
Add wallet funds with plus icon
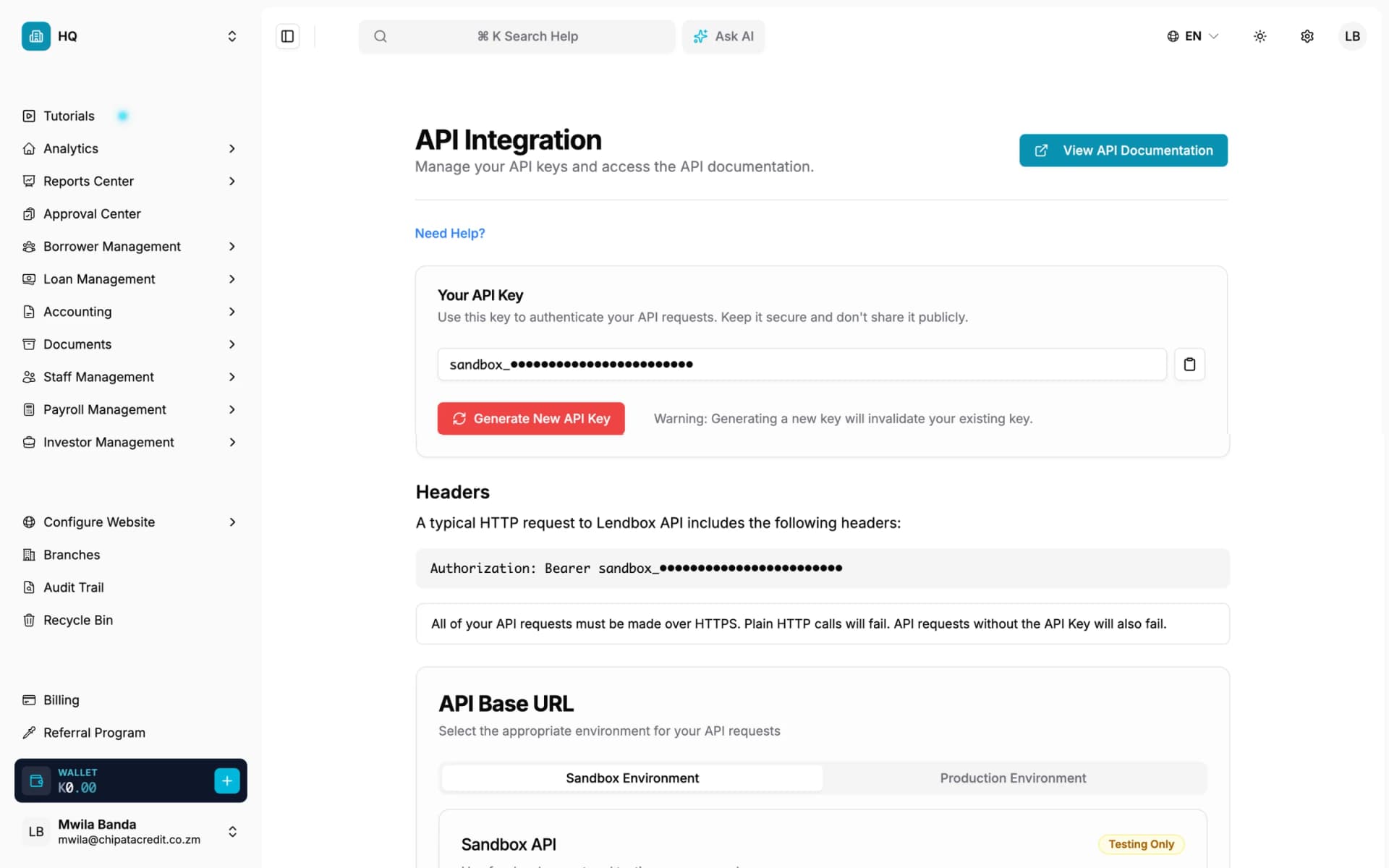tap(226, 780)
